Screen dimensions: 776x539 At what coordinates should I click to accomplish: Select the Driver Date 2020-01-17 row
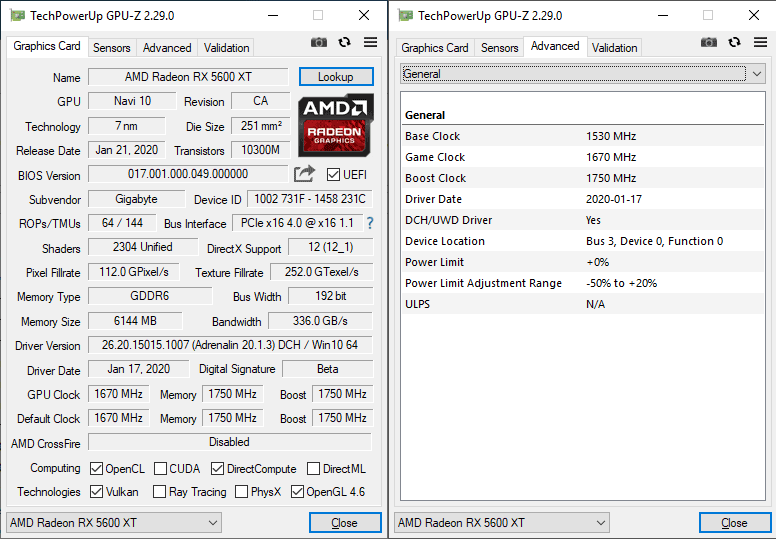pos(582,199)
